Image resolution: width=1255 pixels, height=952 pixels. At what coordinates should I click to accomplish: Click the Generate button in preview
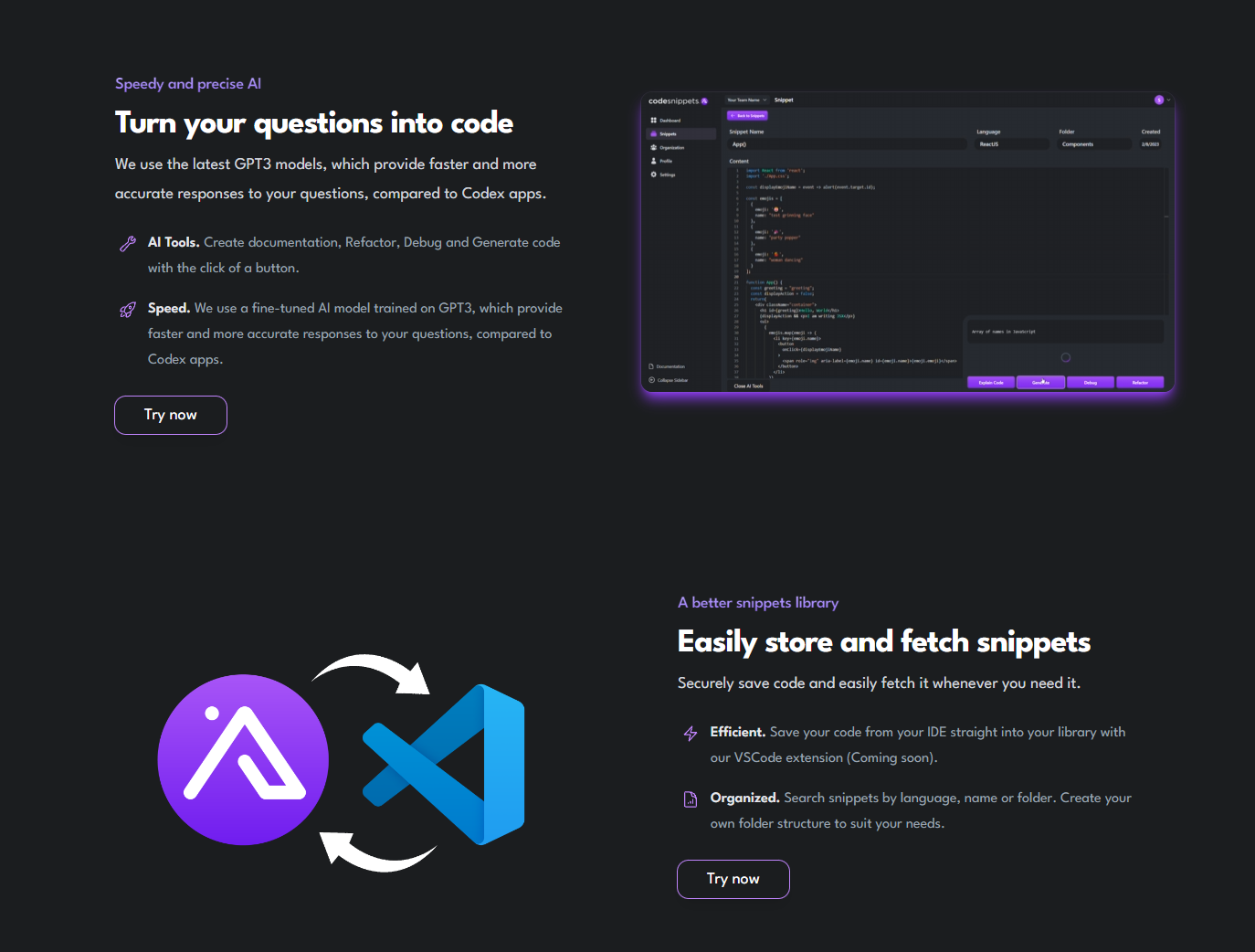[x=1040, y=383]
